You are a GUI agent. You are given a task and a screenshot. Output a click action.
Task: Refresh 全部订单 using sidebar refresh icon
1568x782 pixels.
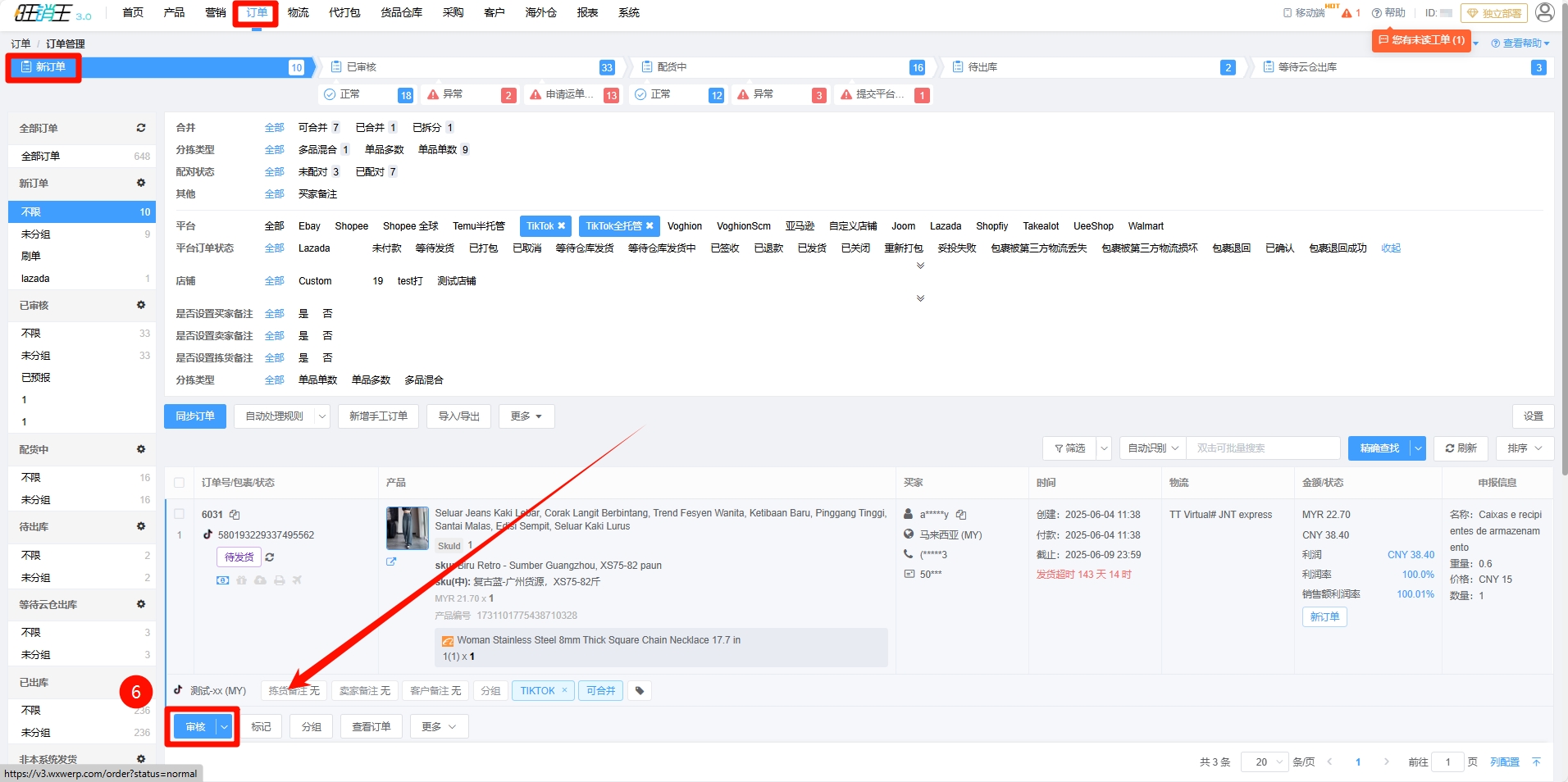[x=141, y=128]
